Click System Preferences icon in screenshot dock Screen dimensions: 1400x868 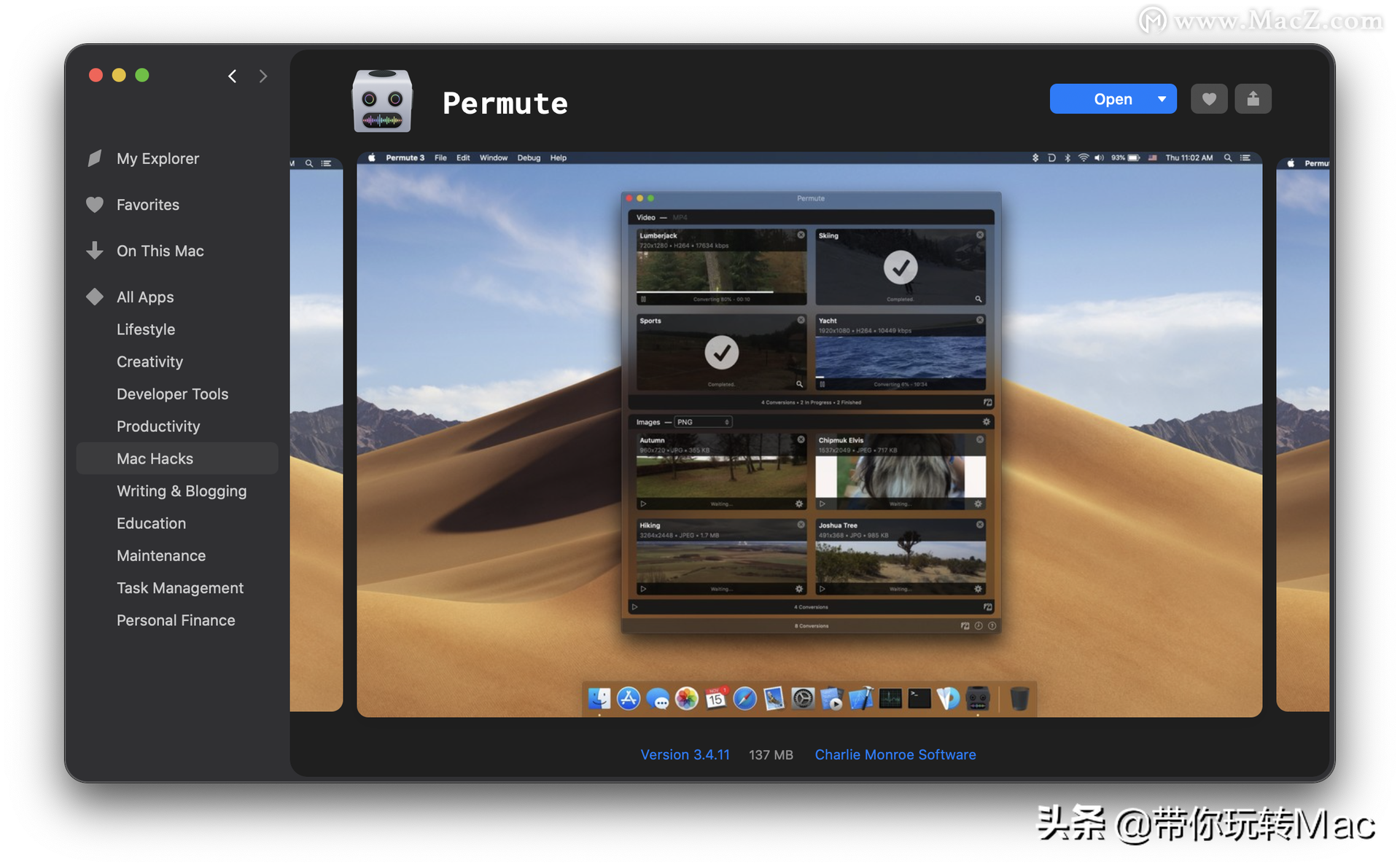(803, 698)
